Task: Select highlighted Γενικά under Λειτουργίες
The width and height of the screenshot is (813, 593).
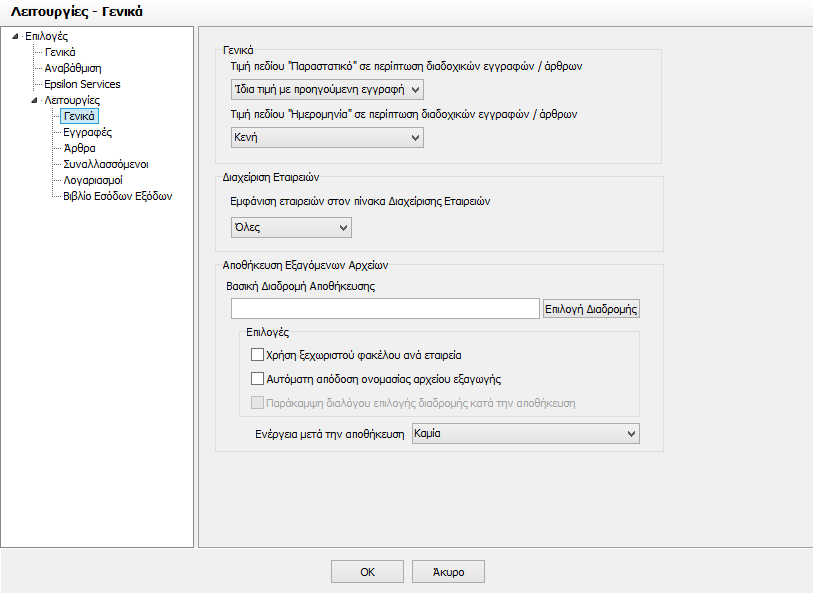Action: point(79,116)
